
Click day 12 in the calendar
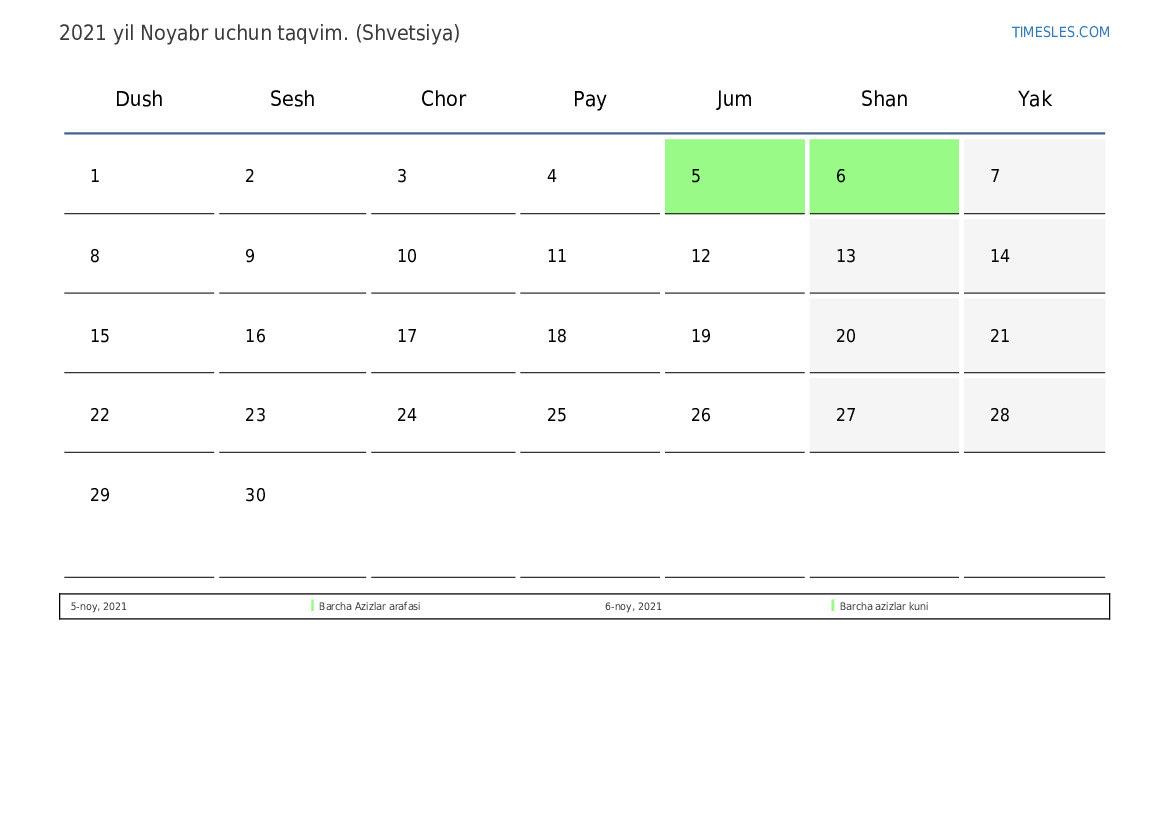[734, 256]
